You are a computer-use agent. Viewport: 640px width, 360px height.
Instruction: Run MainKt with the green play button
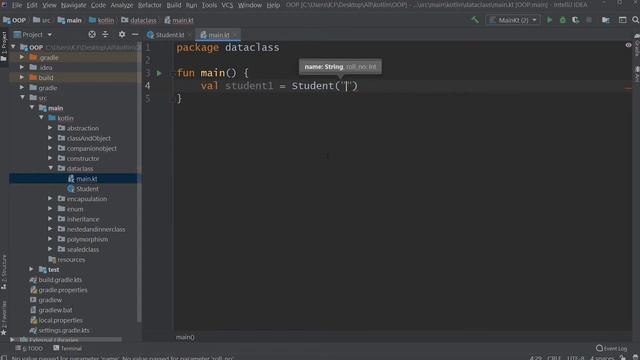click(x=549, y=20)
